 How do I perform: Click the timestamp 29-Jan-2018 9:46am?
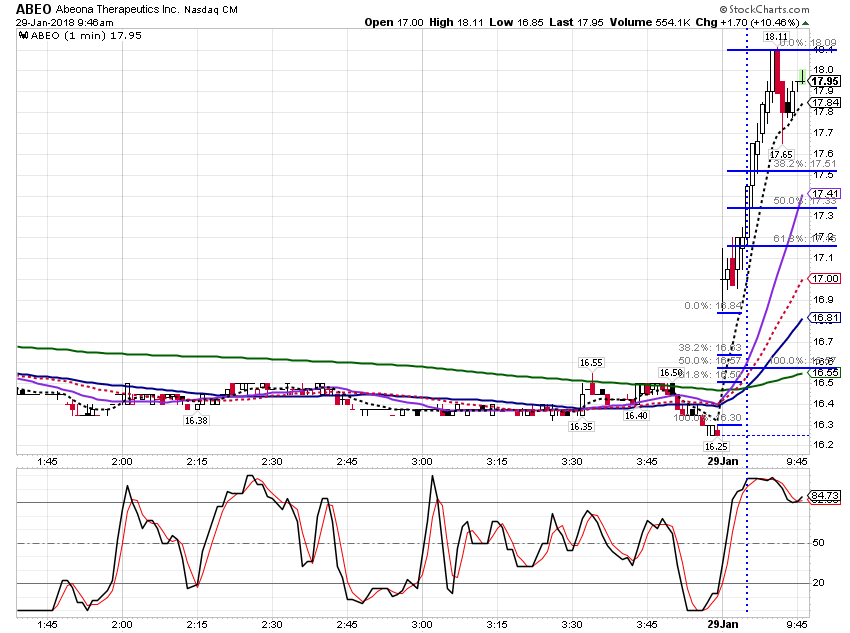(65, 23)
